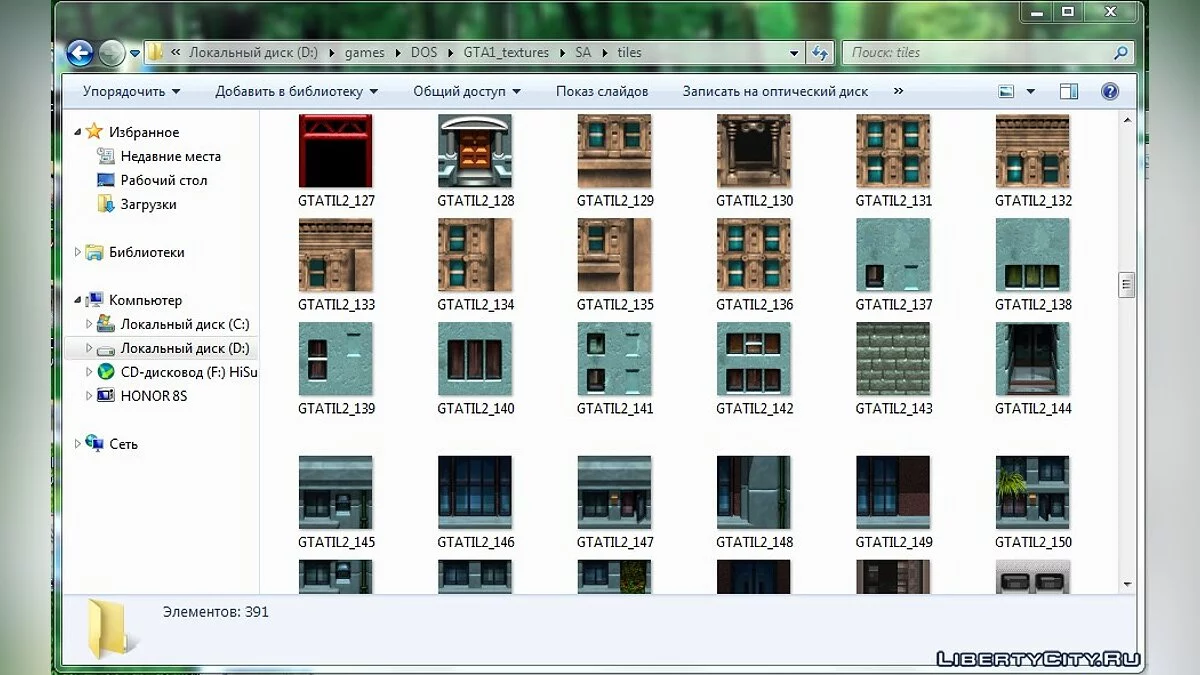Open the Упорядочить dropdown menu
Image resolution: width=1200 pixels, height=675 pixels.
(x=131, y=91)
